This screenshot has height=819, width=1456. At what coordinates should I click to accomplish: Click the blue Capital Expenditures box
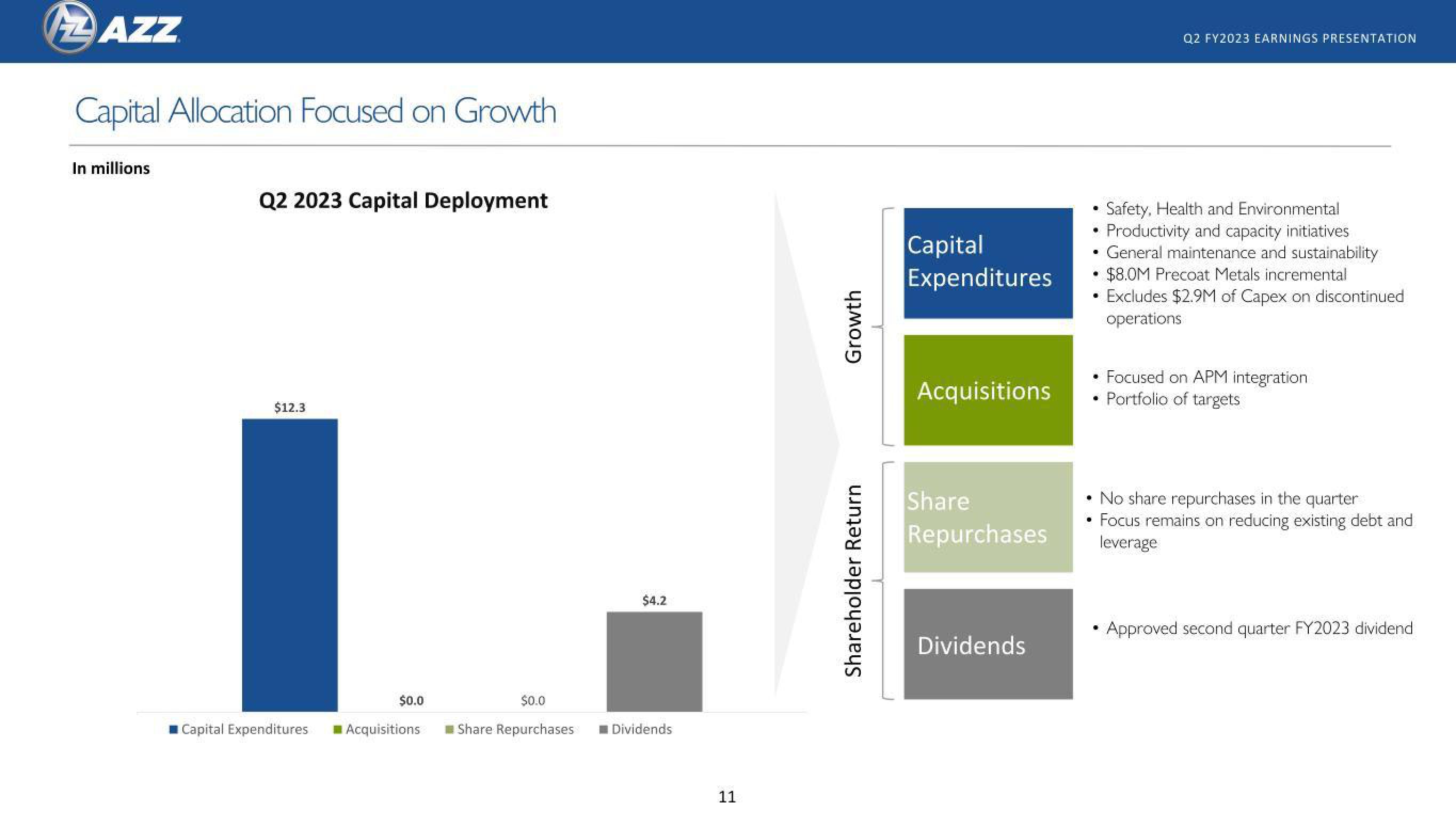[988, 263]
